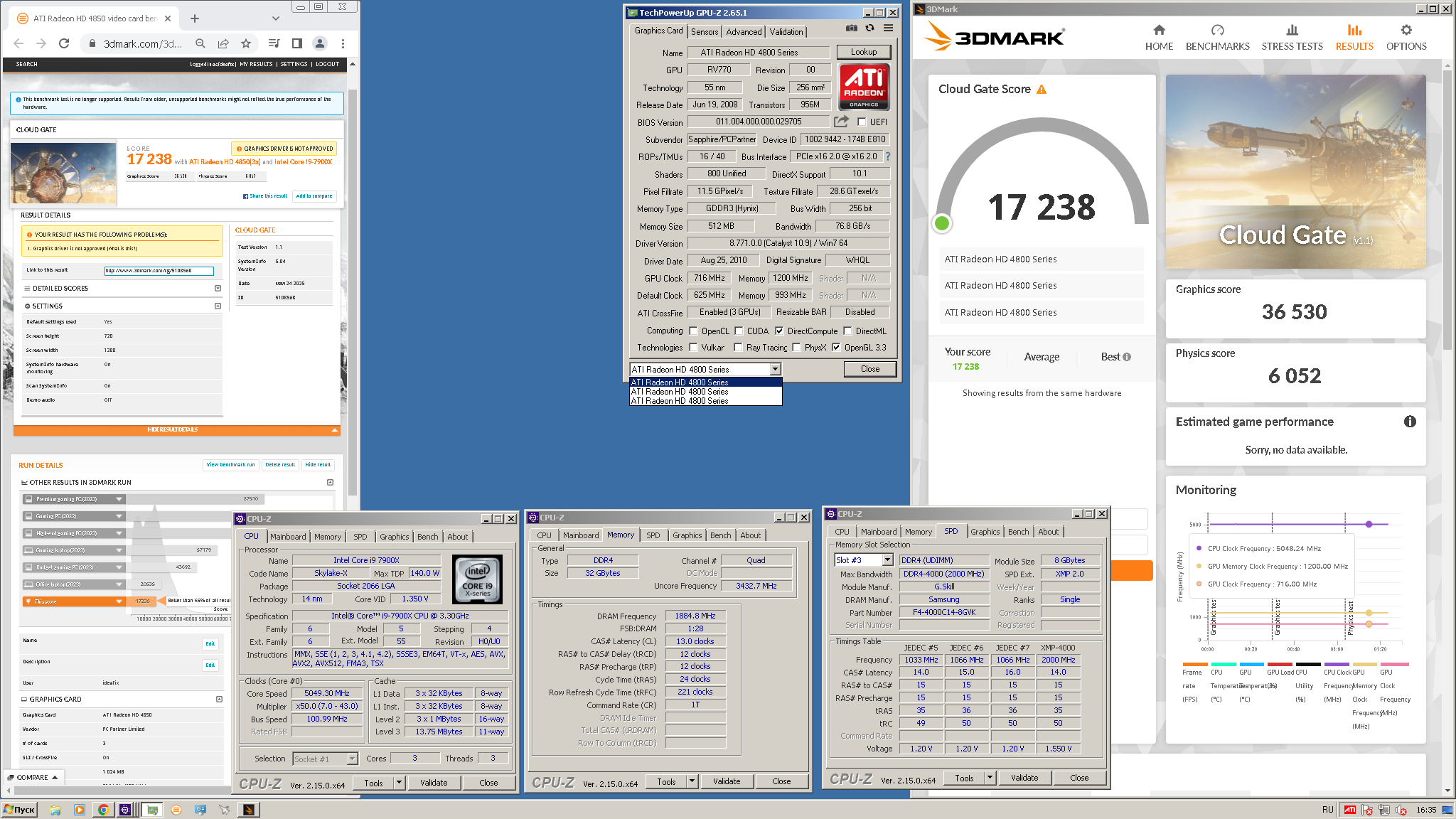Image resolution: width=1456 pixels, height=819 pixels.
Task: Click the GPU-Z refresh icon
Action: (869, 28)
